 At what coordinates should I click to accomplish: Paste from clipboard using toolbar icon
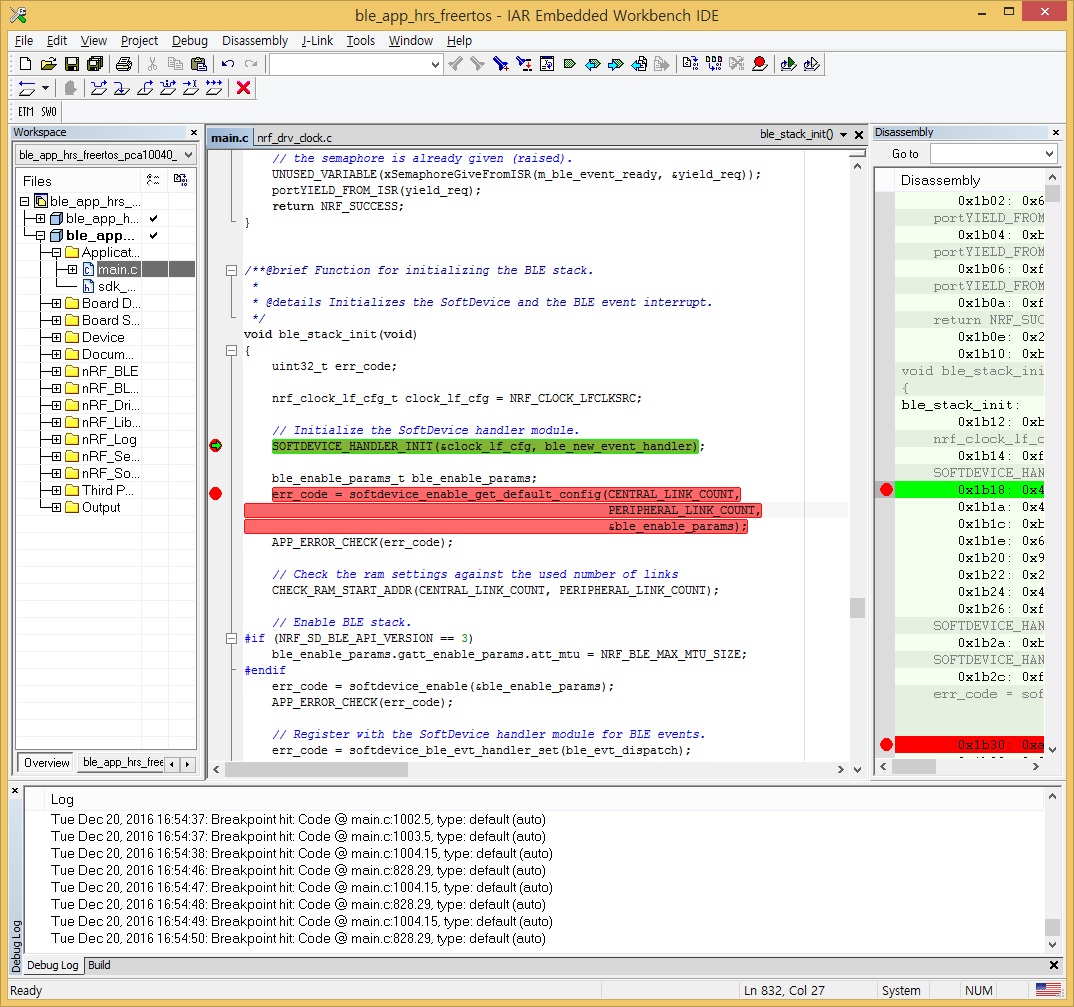199,64
